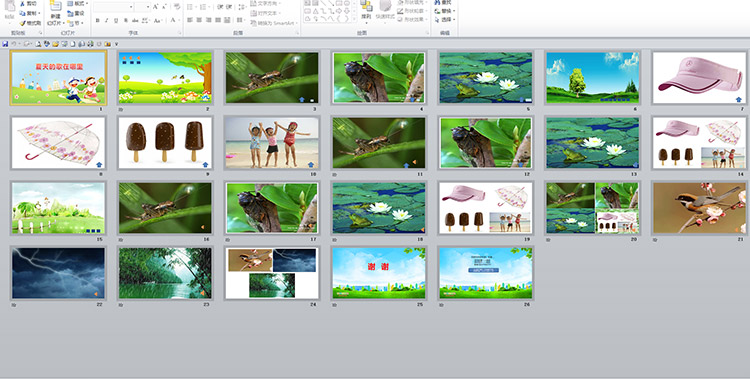Pick the line shape in gallery
Viewport: 750px width, 379px height.
click(x=323, y=3)
